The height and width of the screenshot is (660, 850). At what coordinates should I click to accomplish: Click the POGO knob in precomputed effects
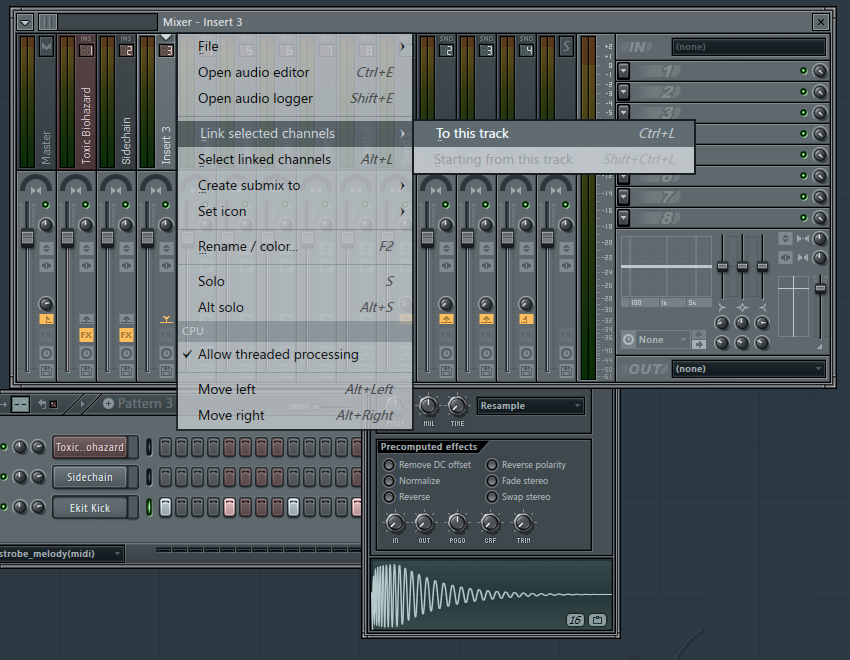457,523
